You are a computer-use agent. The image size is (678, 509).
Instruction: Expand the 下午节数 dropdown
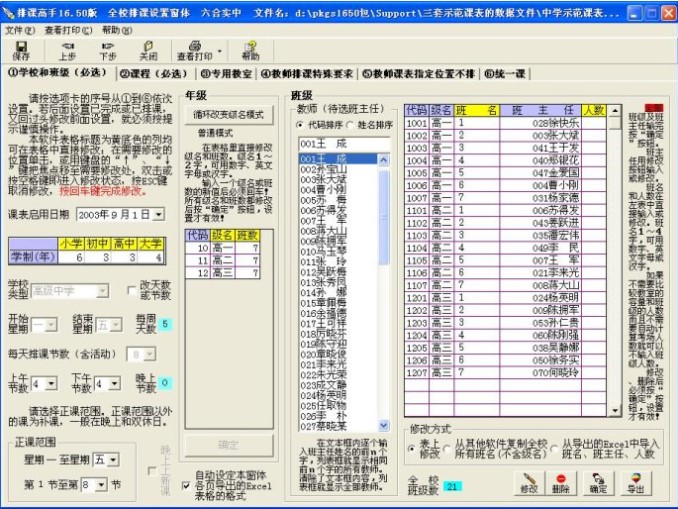coord(113,384)
